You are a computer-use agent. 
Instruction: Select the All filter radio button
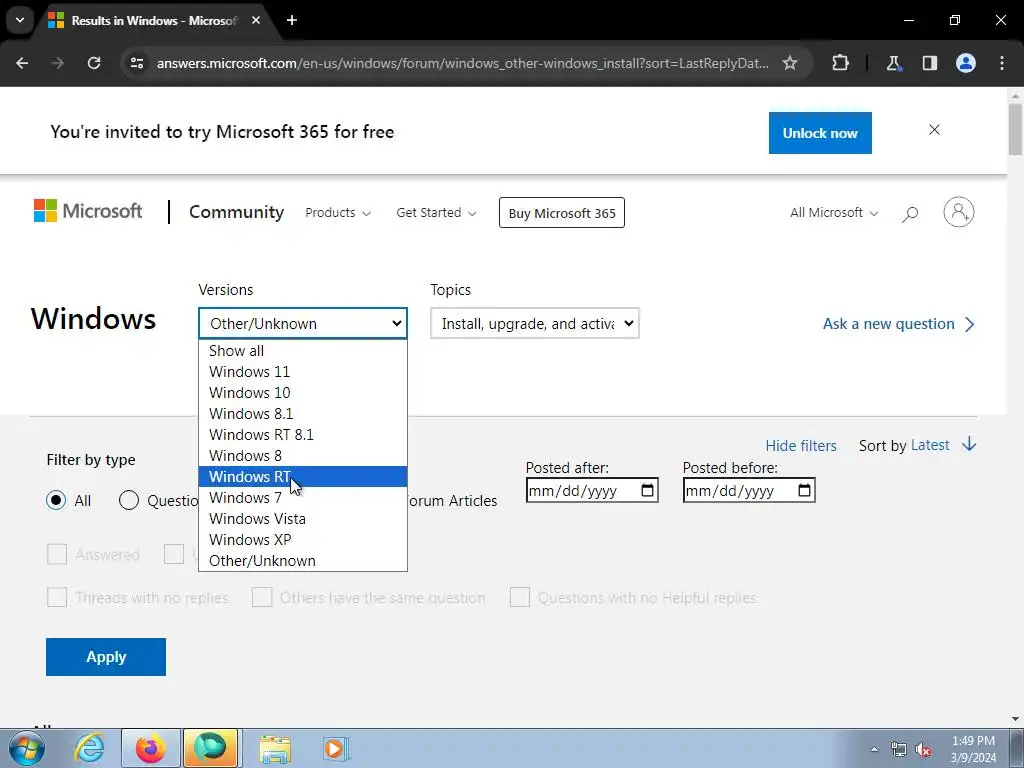tap(56, 500)
